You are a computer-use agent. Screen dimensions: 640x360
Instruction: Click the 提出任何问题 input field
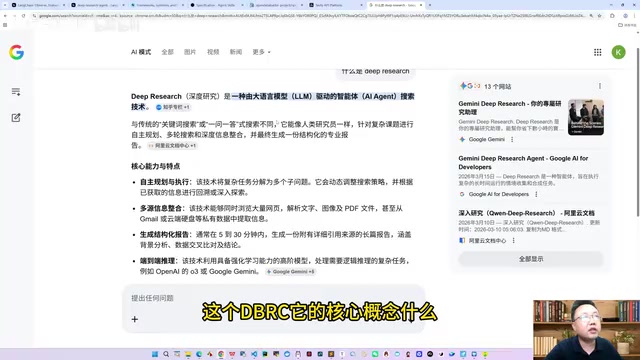(x=273, y=298)
